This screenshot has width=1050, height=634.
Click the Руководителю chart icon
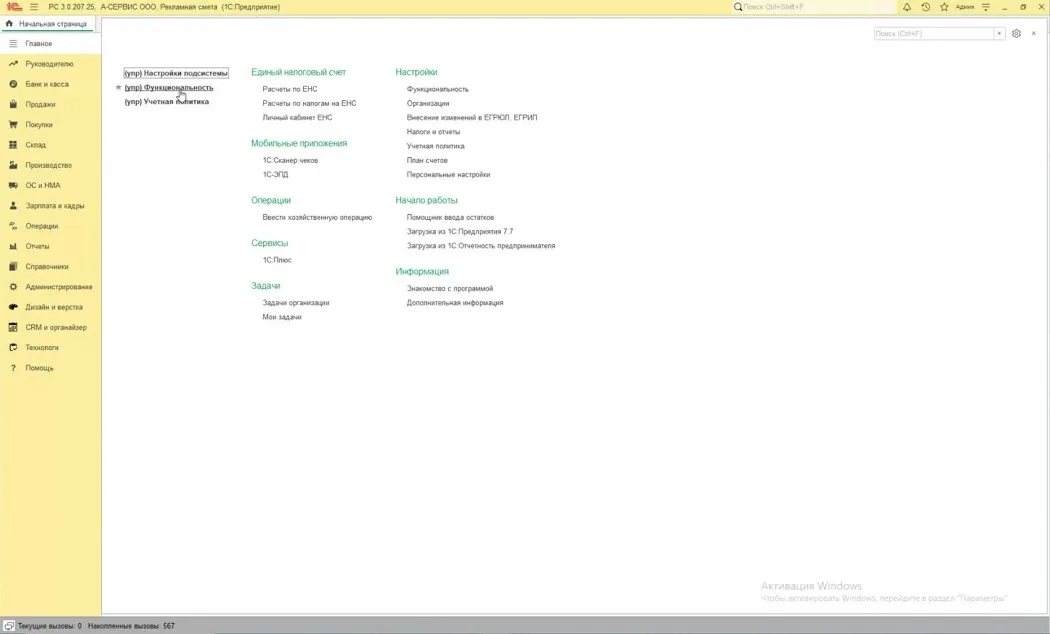(13, 64)
